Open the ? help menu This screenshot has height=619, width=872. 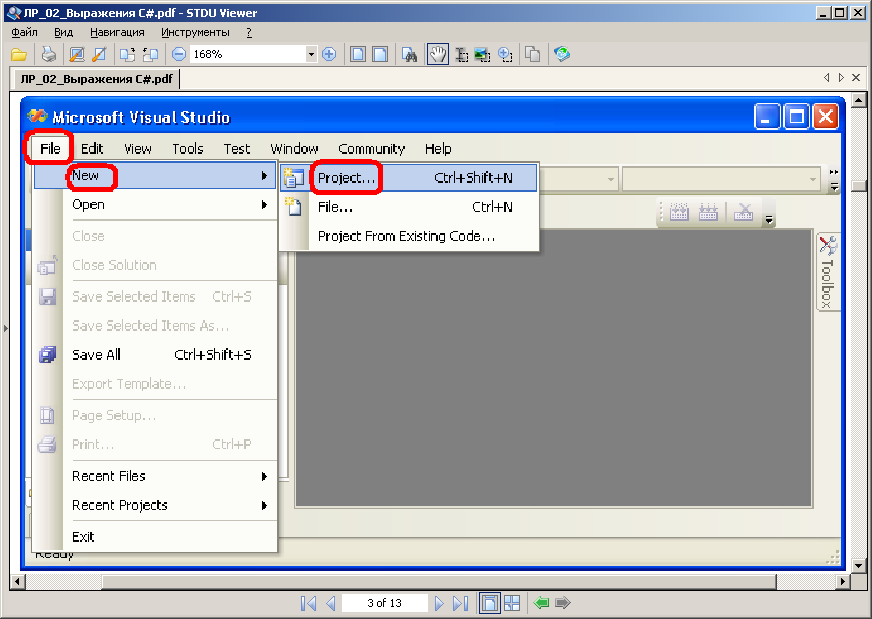point(249,32)
